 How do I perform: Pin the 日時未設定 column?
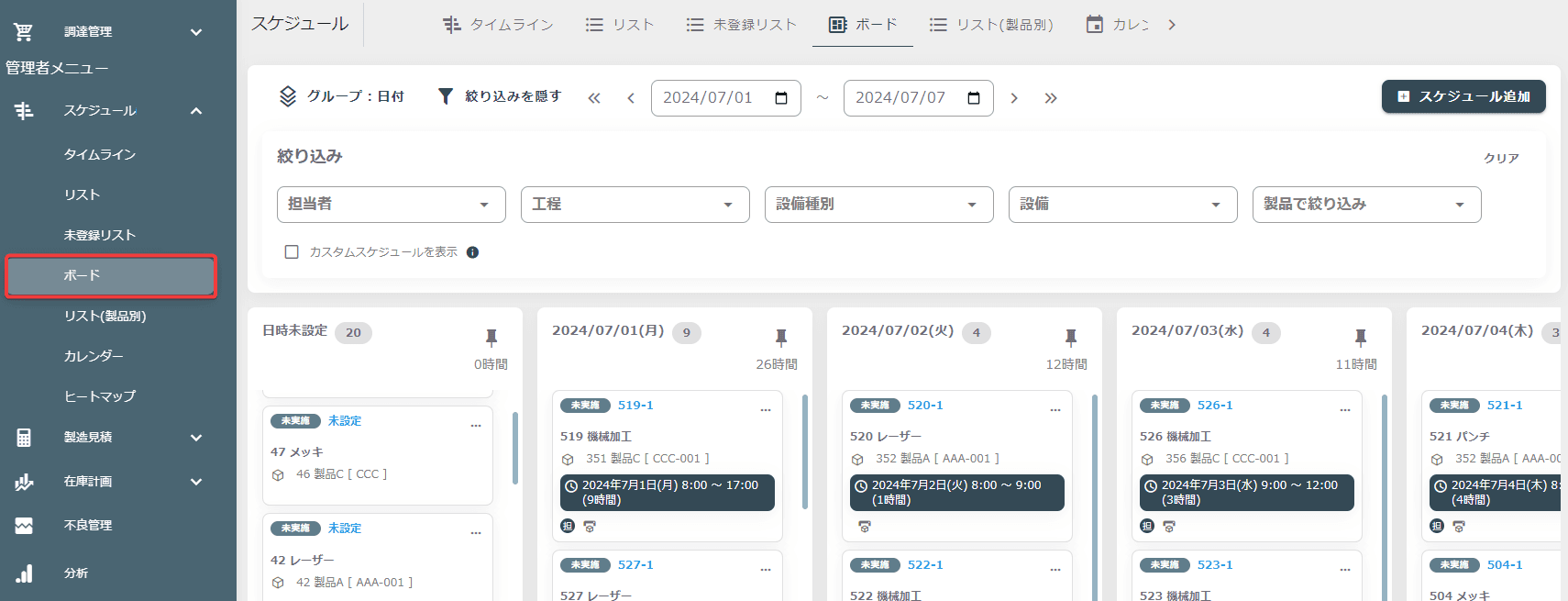pyautogui.click(x=491, y=337)
